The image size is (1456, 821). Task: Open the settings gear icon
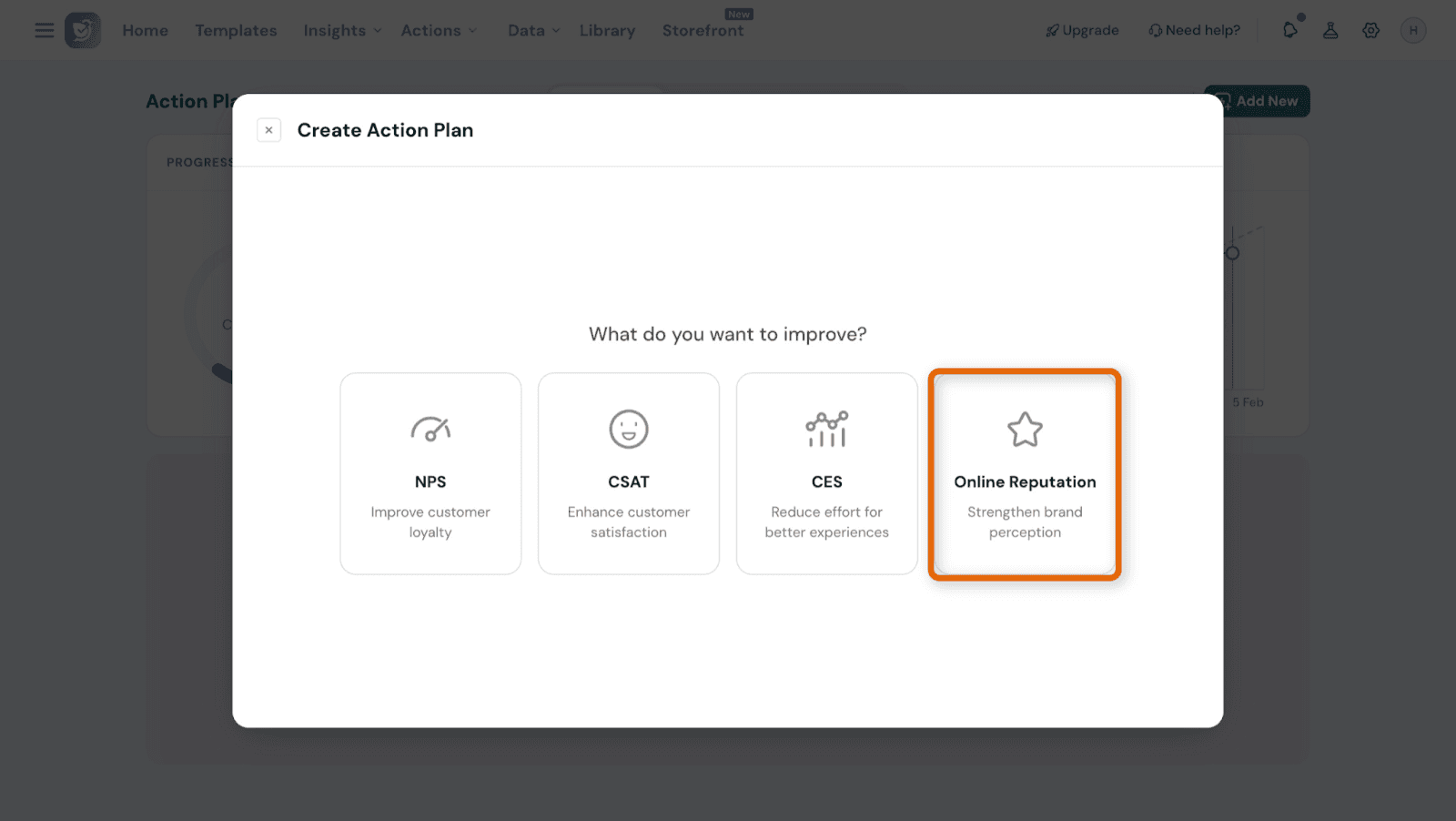(1370, 30)
